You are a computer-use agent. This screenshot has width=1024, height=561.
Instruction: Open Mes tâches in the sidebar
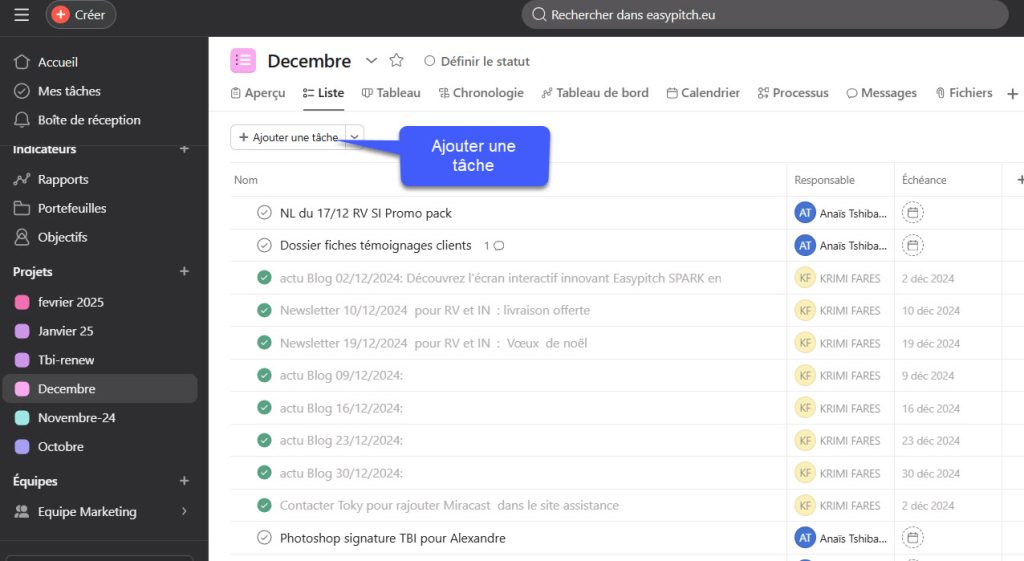(57, 91)
